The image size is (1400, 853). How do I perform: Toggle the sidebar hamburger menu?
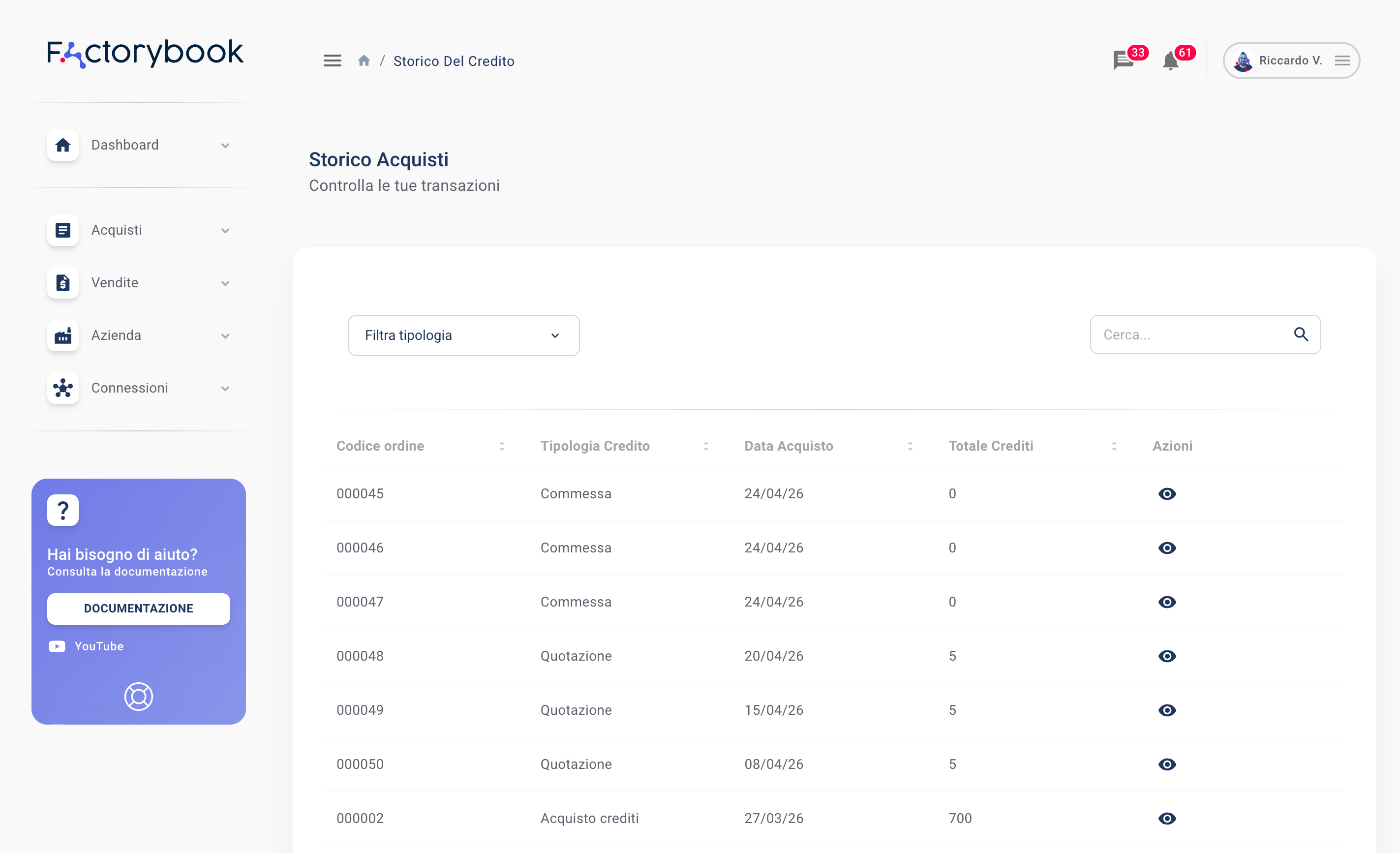click(x=333, y=61)
